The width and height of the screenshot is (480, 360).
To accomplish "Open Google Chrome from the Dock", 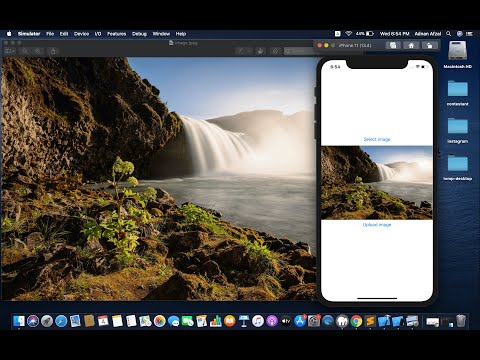I will (x=356, y=321).
